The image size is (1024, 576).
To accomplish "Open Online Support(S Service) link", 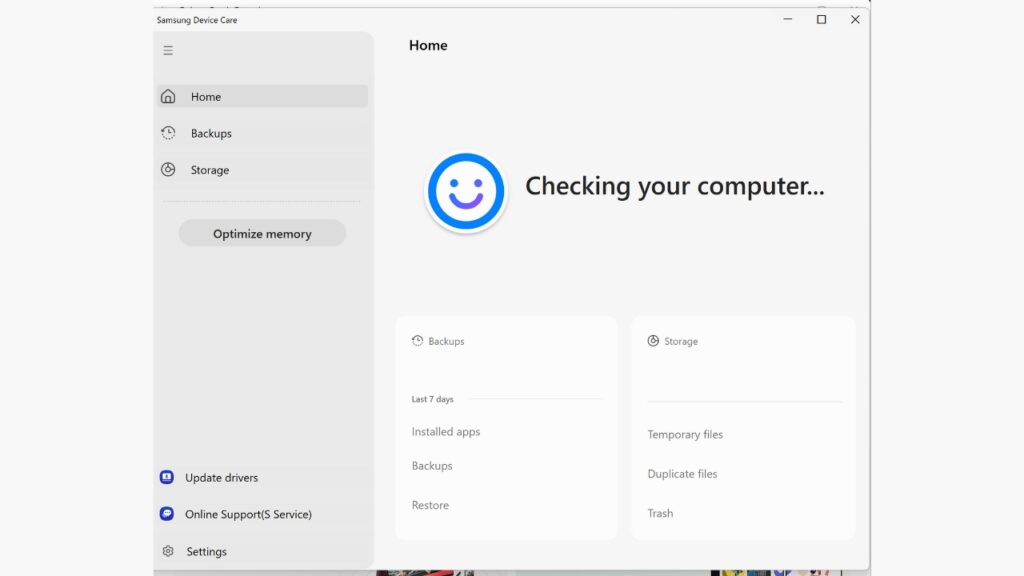I will (263, 514).
